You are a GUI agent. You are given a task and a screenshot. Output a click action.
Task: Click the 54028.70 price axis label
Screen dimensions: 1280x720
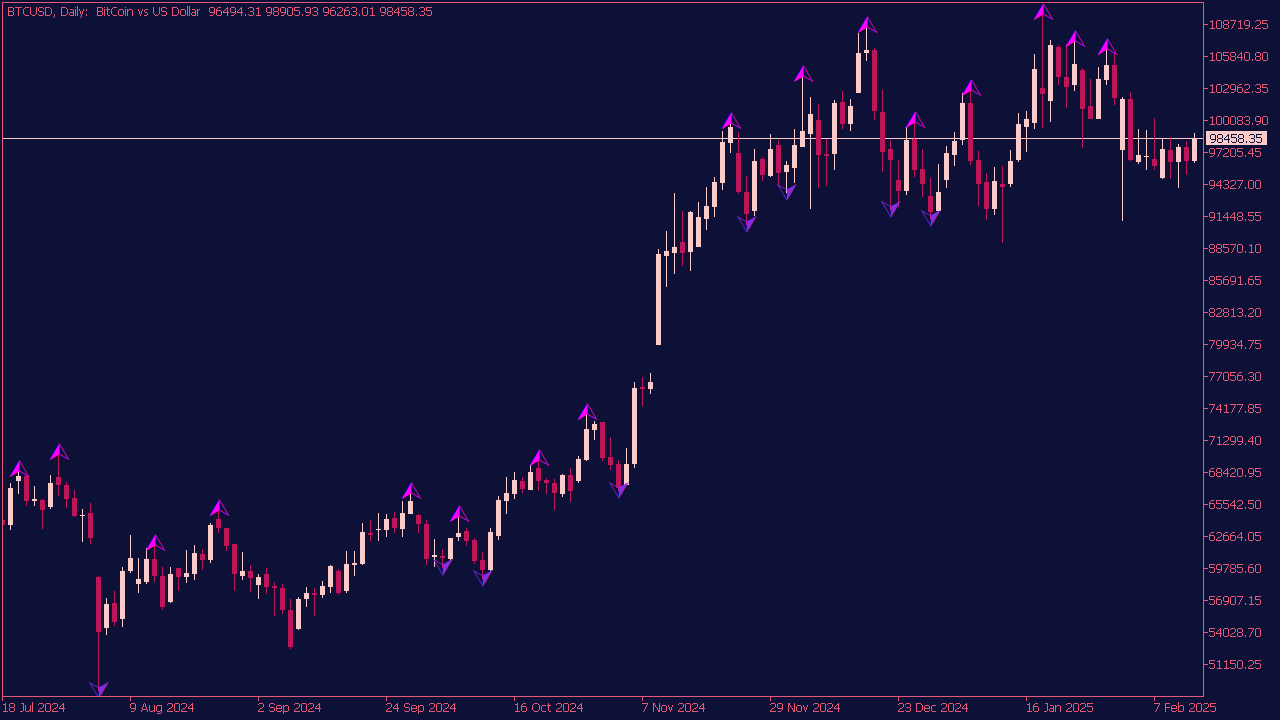[x=1237, y=632]
